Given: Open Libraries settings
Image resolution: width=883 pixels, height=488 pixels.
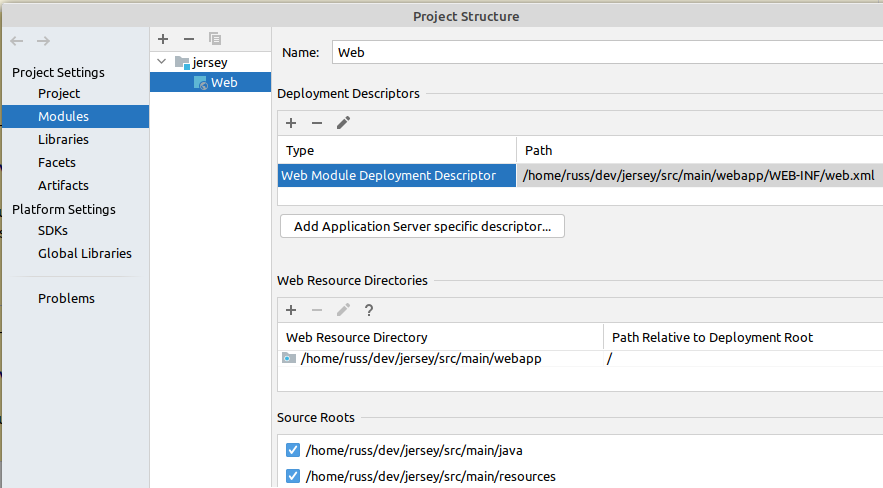Looking at the screenshot, I should point(63,139).
